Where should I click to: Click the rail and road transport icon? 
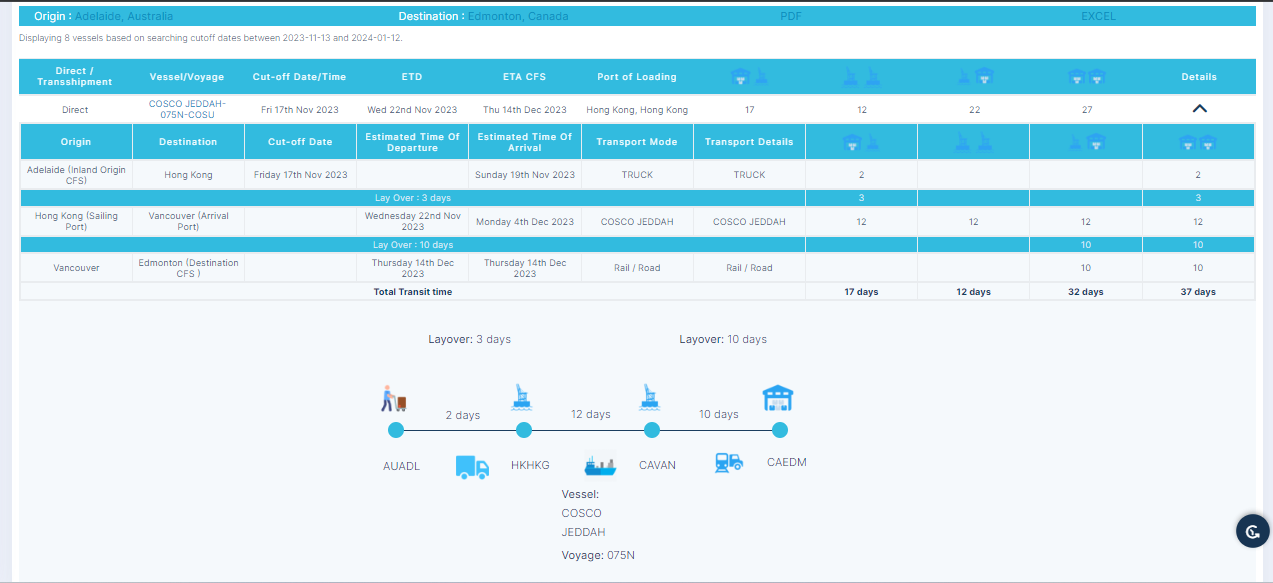pos(729,462)
